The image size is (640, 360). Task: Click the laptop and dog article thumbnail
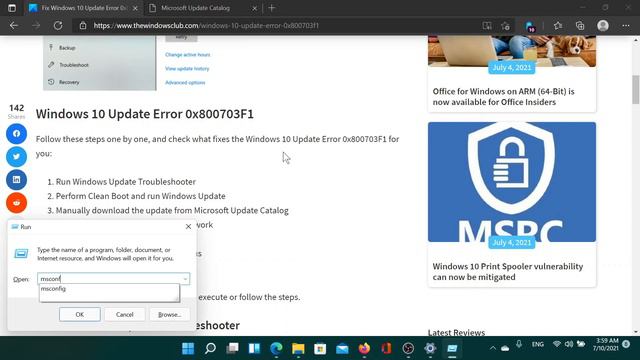tap(512, 51)
